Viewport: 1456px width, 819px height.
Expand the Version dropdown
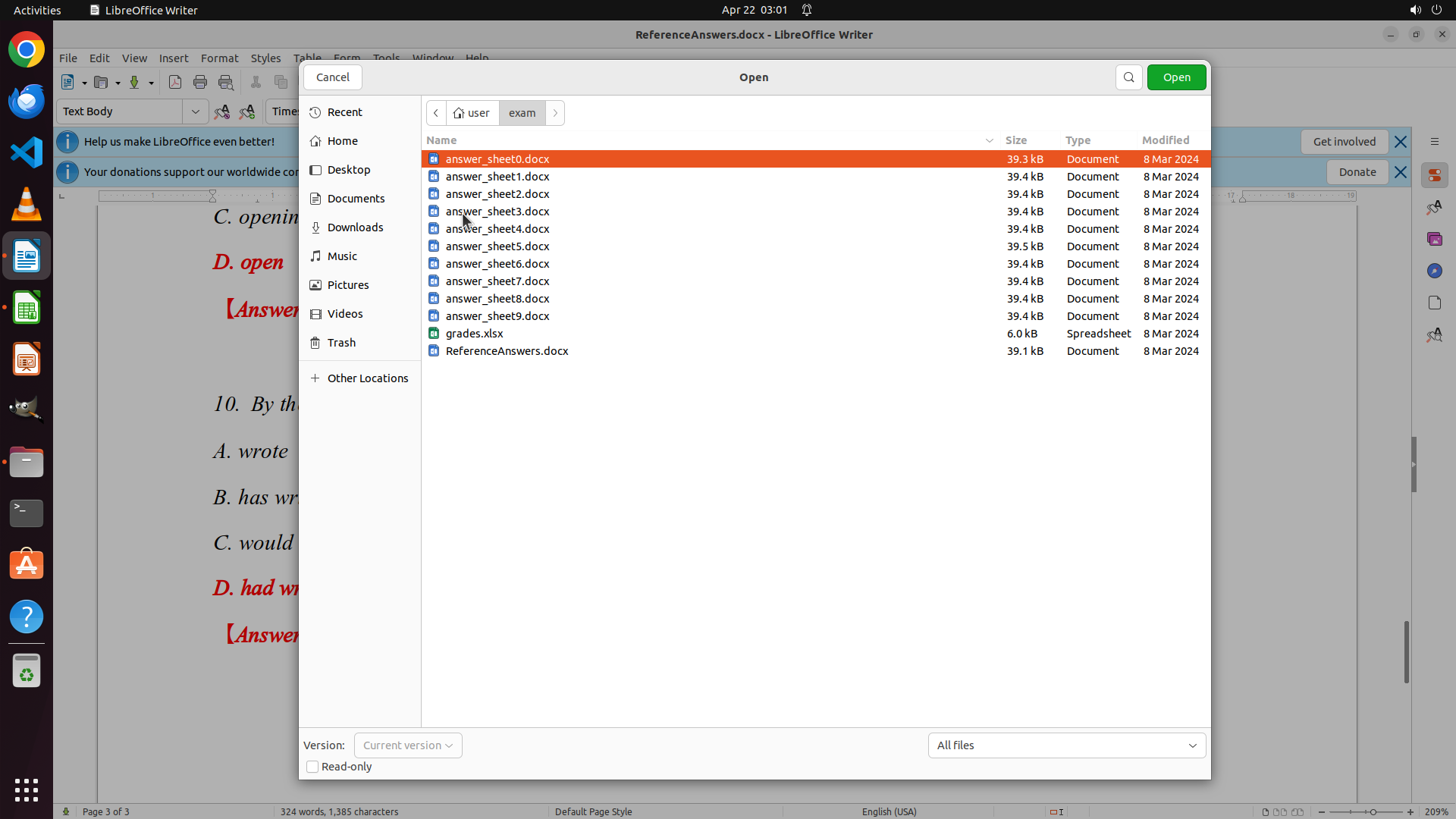tap(408, 745)
